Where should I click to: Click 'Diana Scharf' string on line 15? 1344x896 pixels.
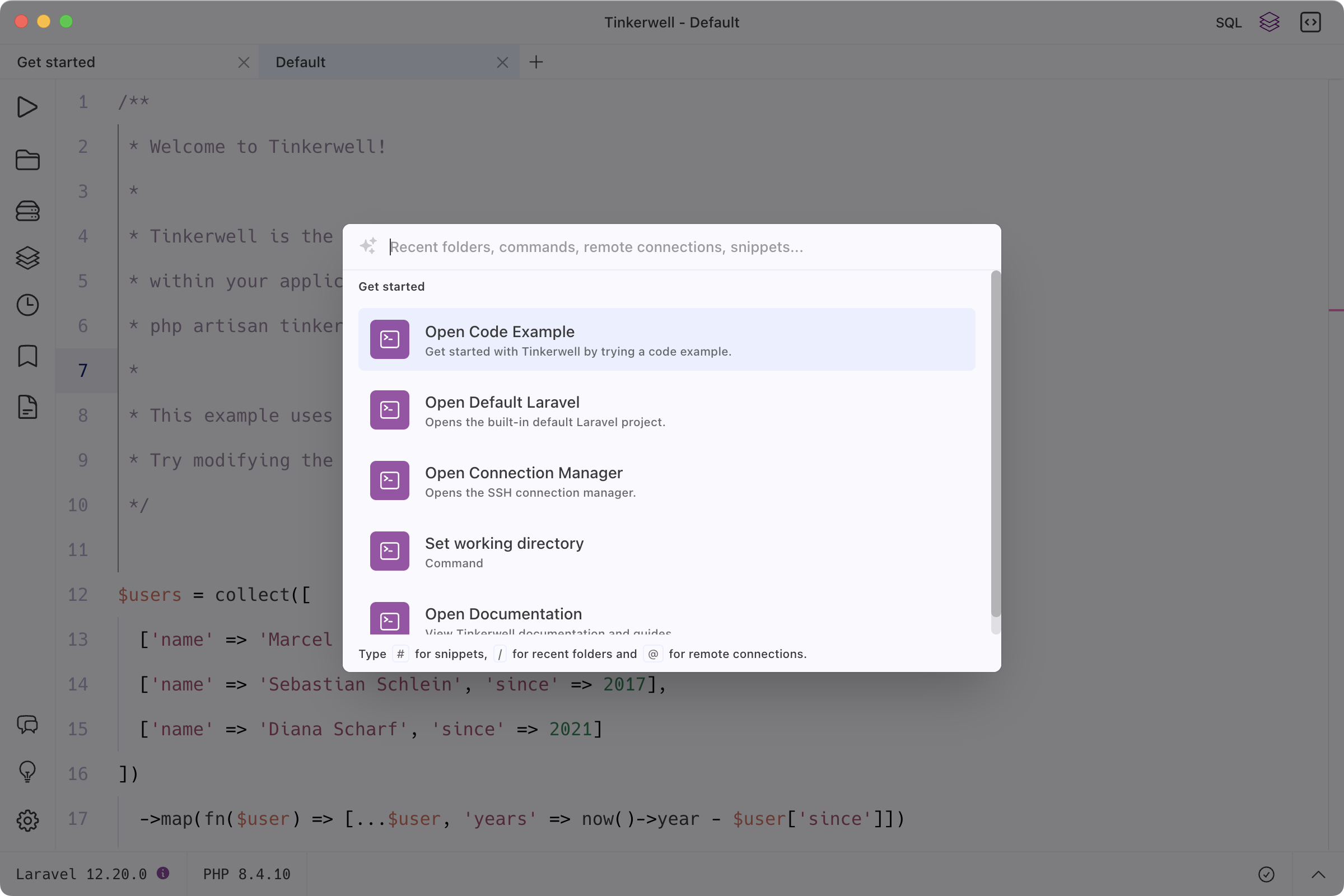click(333, 729)
